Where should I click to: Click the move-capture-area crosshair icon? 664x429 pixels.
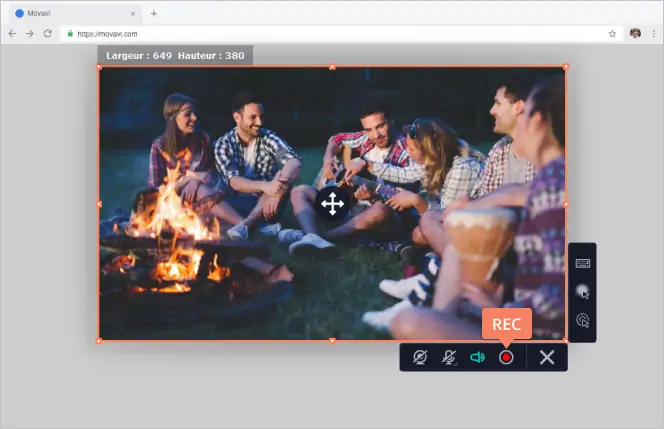click(332, 204)
